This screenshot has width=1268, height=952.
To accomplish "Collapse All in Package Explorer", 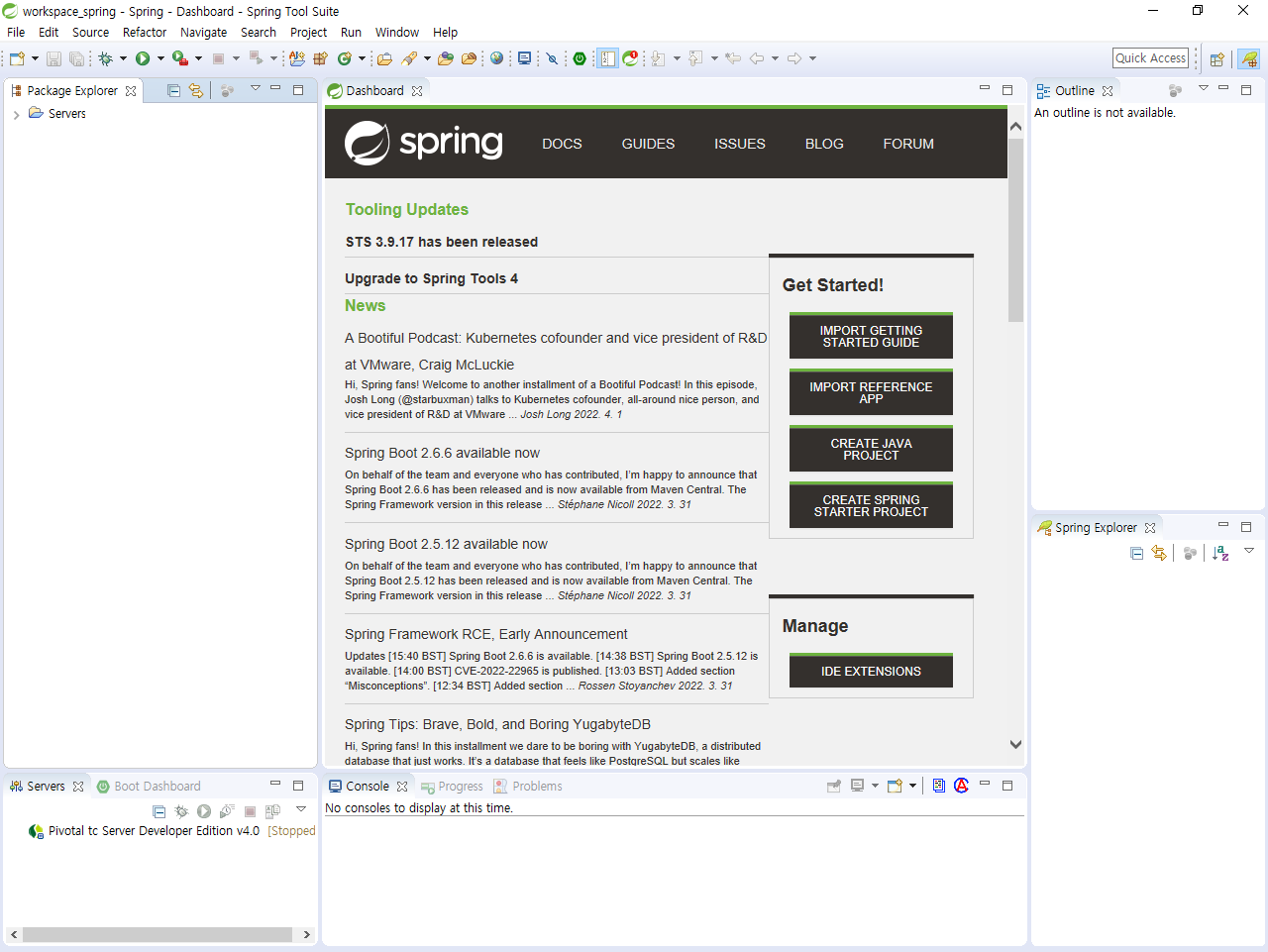I will [174, 90].
